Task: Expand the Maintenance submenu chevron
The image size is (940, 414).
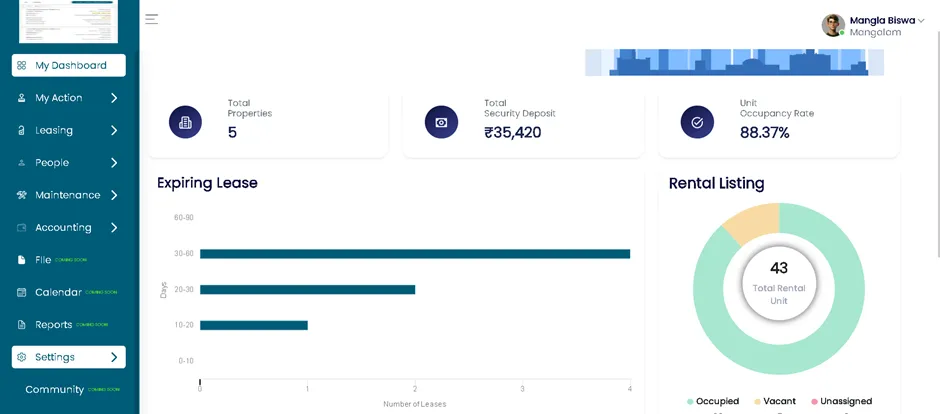Action: (114, 195)
